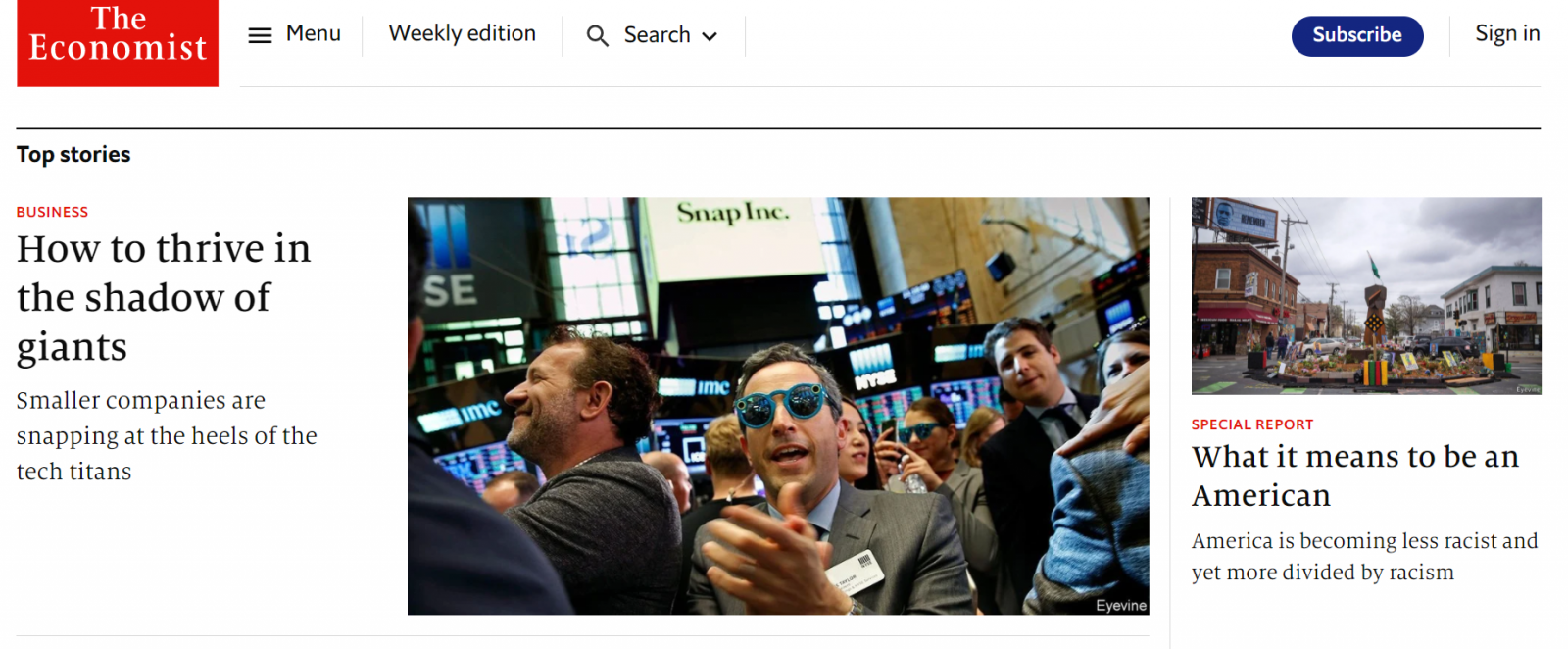
Task: Click the blue Subscribe button
Action: coord(1357,36)
